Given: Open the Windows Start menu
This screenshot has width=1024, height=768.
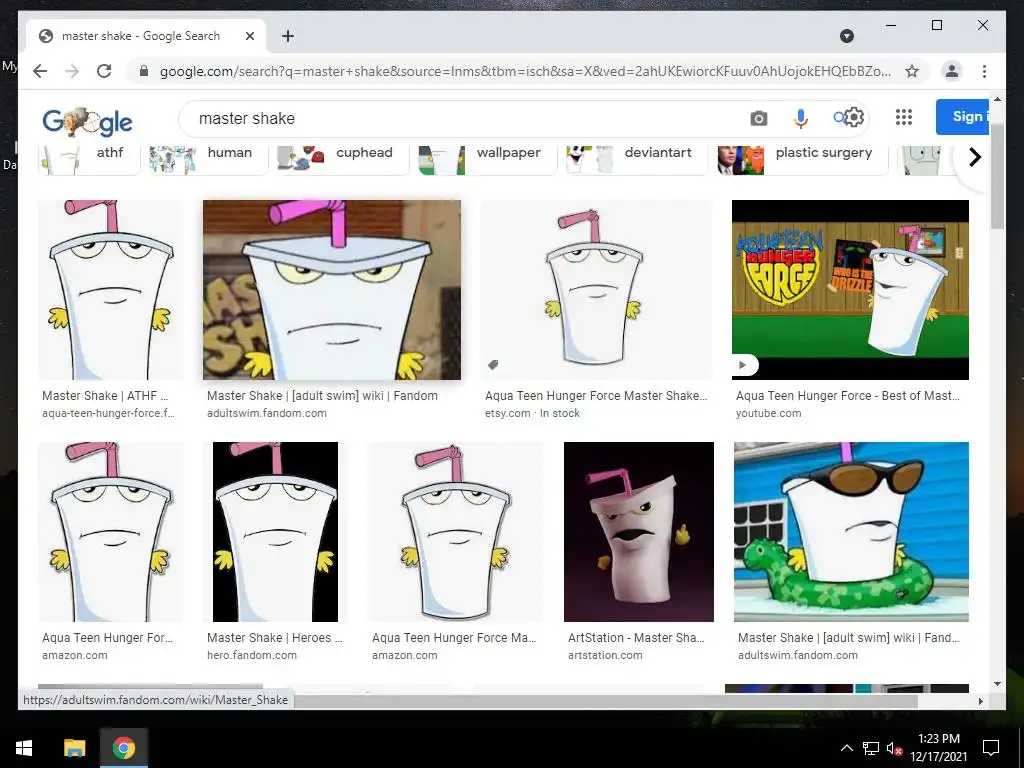Looking at the screenshot, I should pyautogui.click(x=24, y=748).
